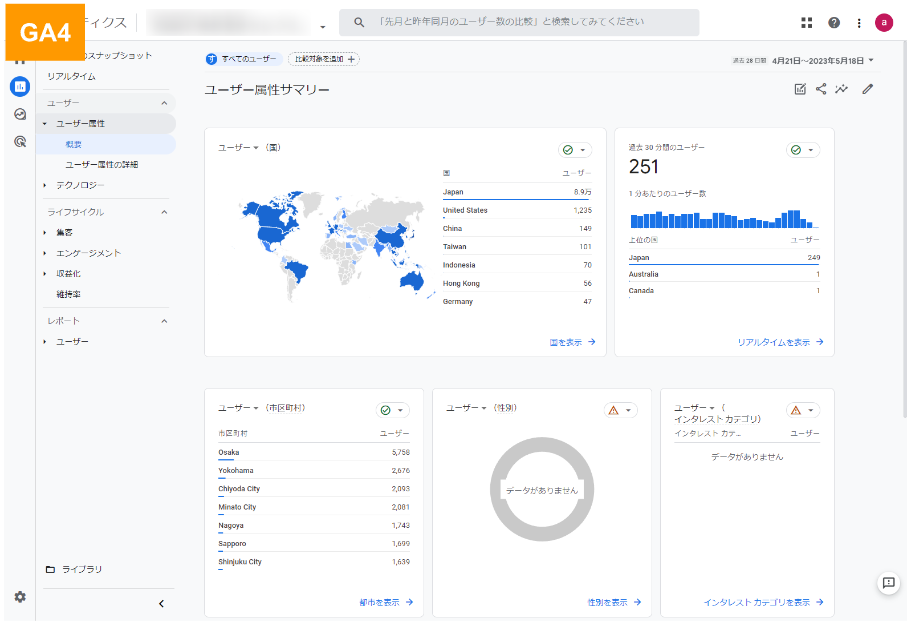Open Reports icon in left rail

pos(20,87)
